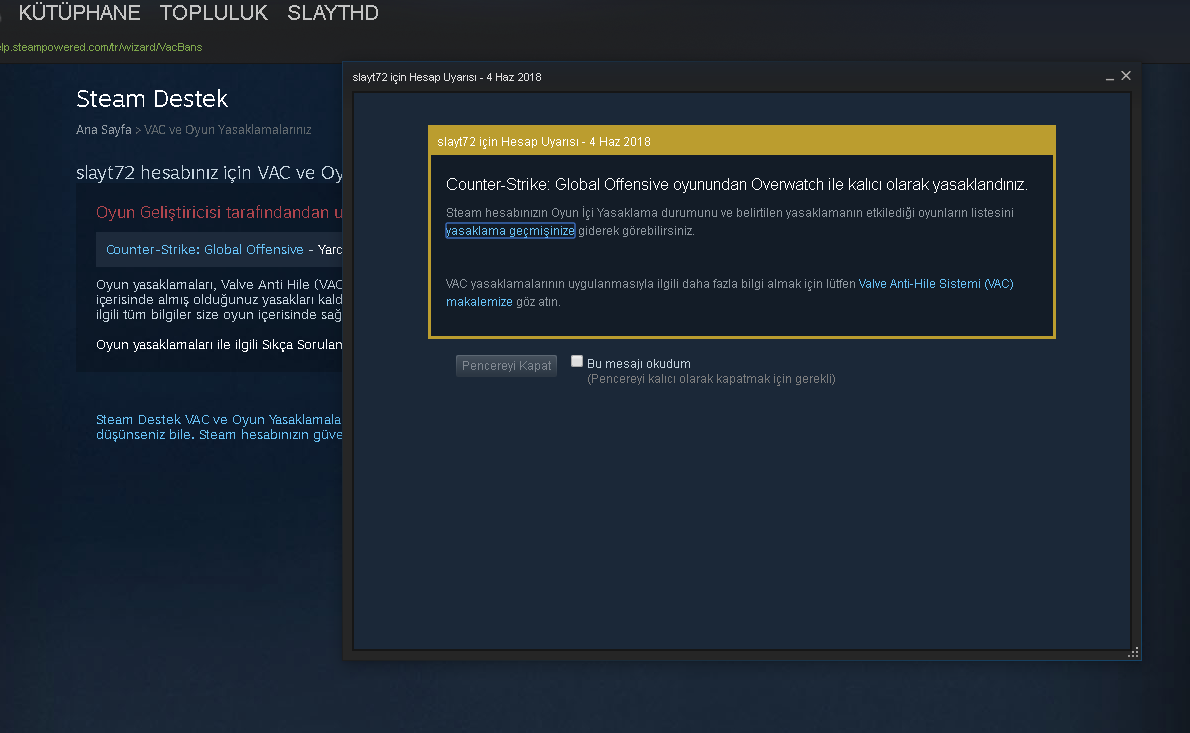Click the Ana Sayfa breadcrumb link
Viewport: 1190px width, 733px height.
(x=103, y=130)
